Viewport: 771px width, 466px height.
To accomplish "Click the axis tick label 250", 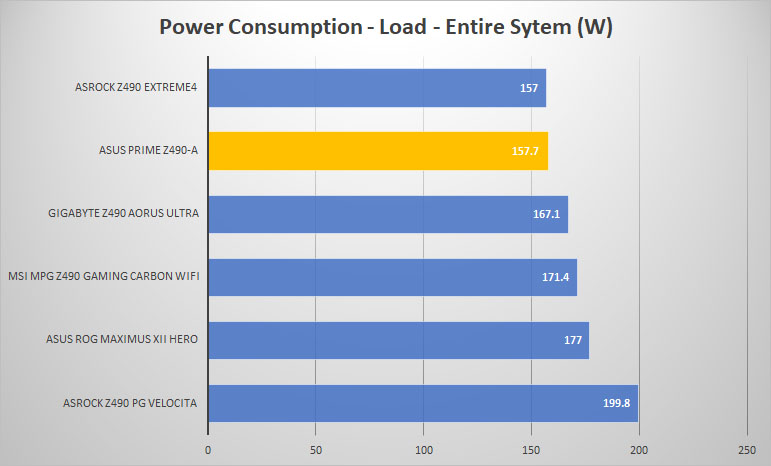I will click(x=747, y=450).
